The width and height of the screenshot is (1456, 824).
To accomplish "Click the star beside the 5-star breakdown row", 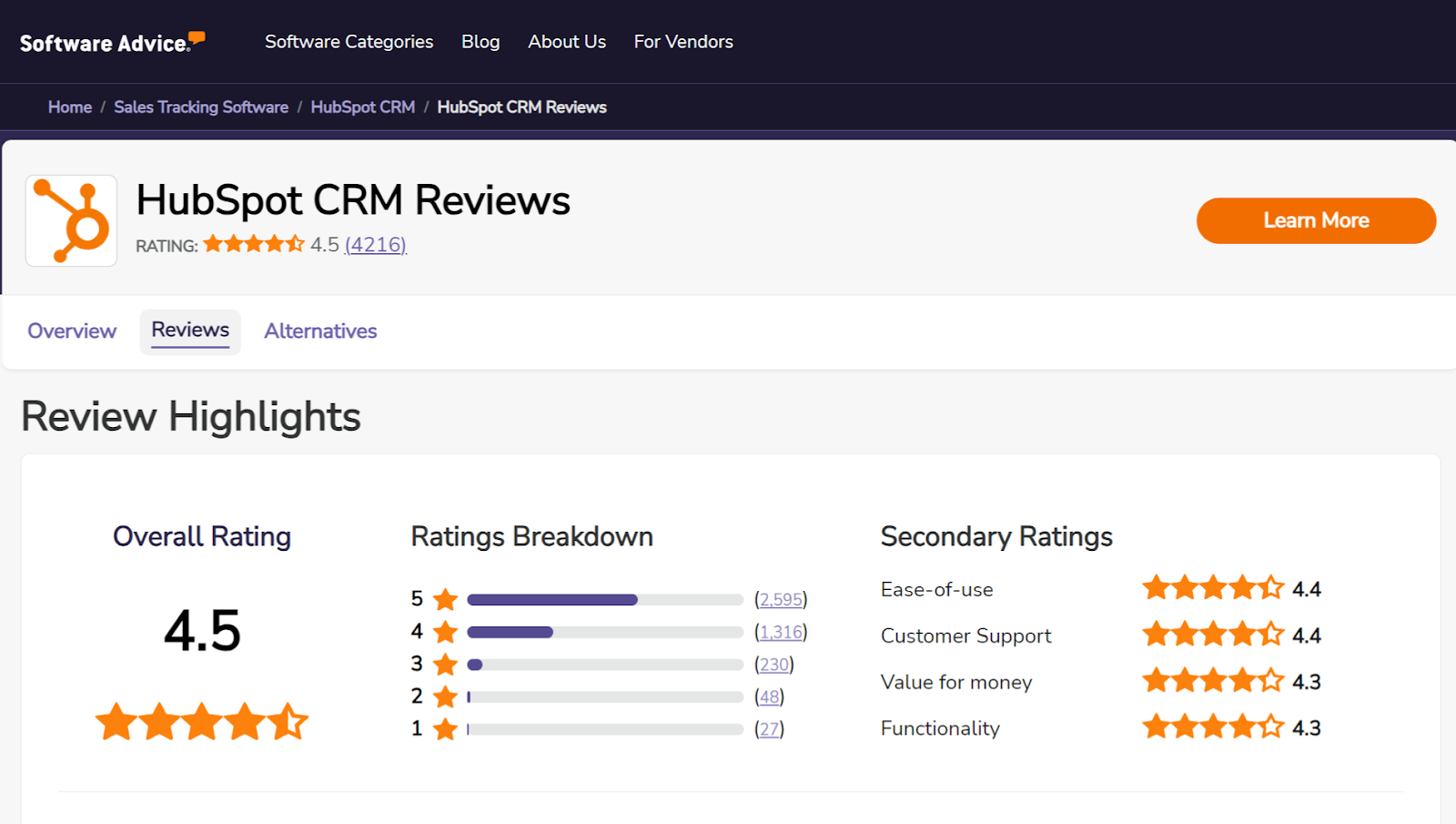I will 445,599.
